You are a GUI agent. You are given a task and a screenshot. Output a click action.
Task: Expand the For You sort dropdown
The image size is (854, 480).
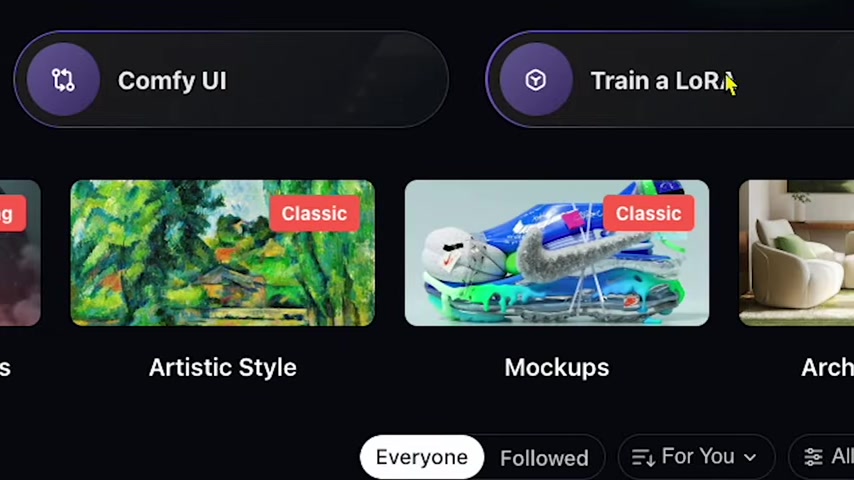(x=696, y=457)
